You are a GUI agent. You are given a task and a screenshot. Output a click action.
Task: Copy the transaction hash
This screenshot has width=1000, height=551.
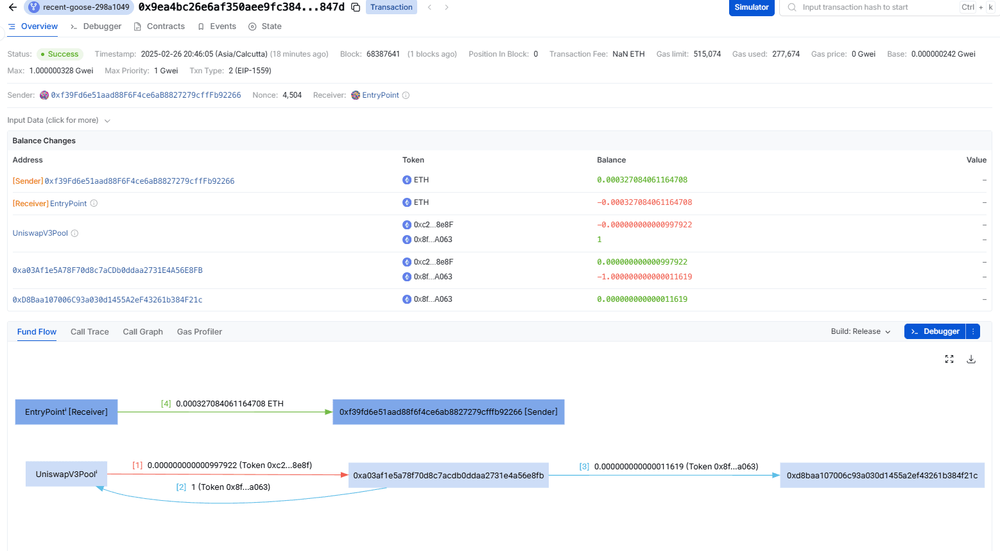pos(355,7)
